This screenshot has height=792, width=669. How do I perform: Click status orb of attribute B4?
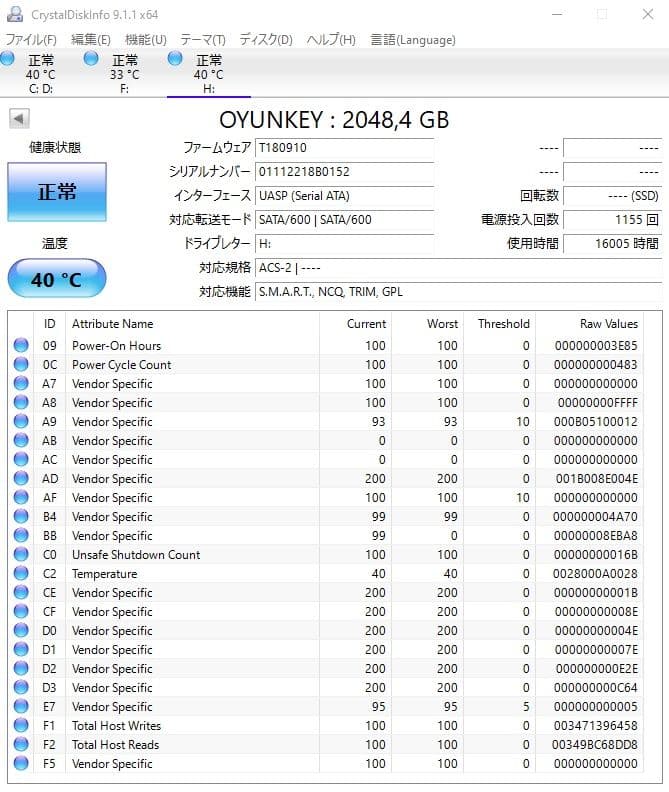21,516
